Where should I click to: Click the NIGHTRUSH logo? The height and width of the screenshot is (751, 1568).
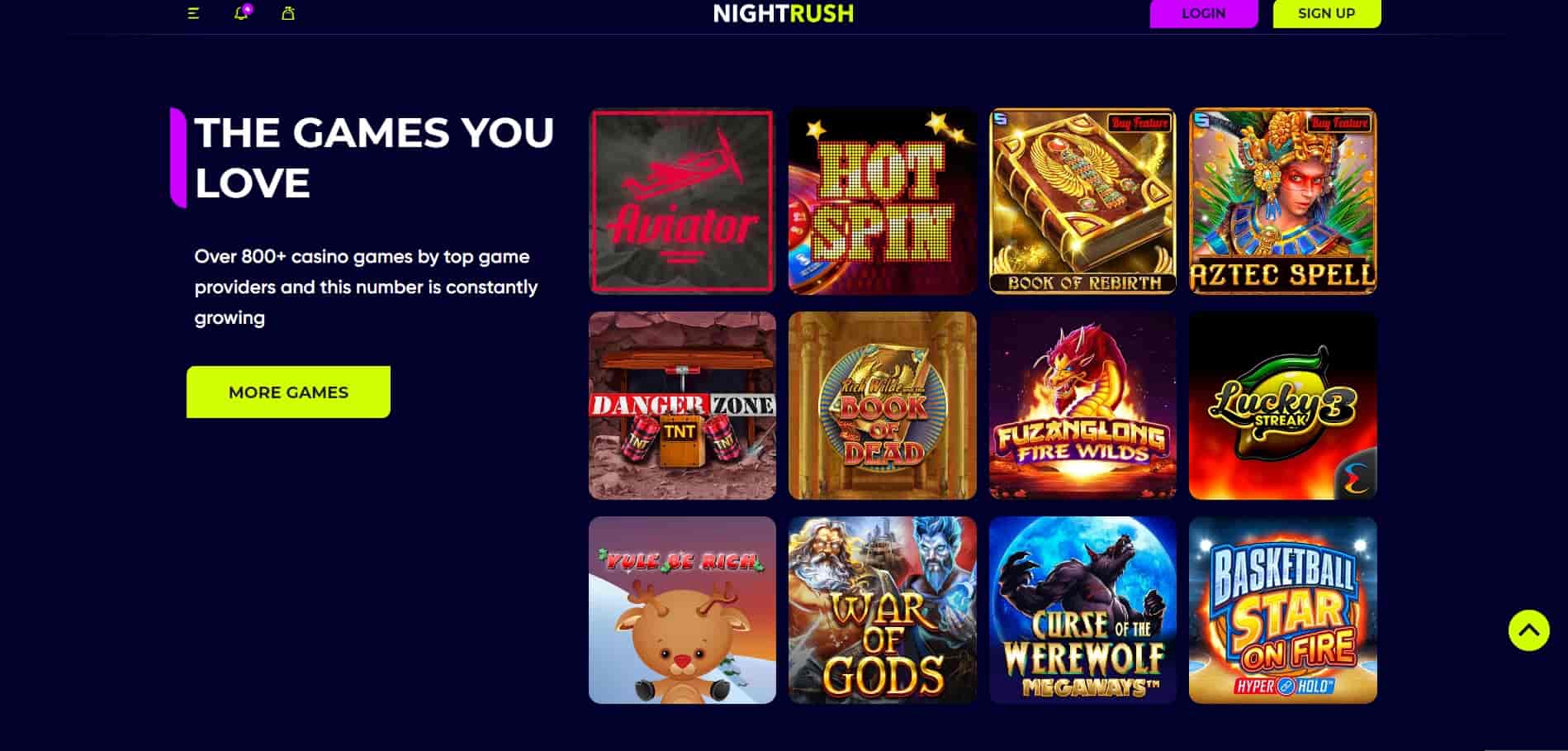click(x=784, y=13)
